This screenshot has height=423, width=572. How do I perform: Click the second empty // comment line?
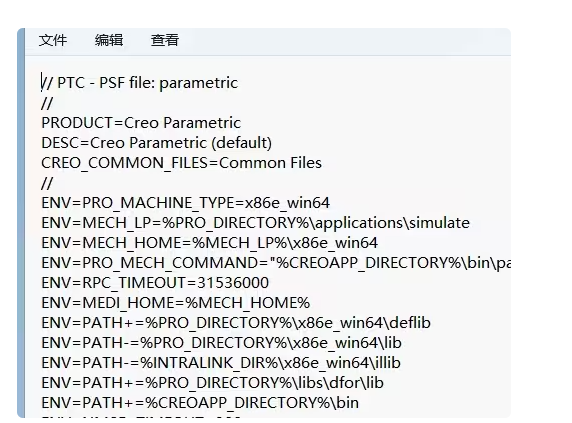[47, 183]
